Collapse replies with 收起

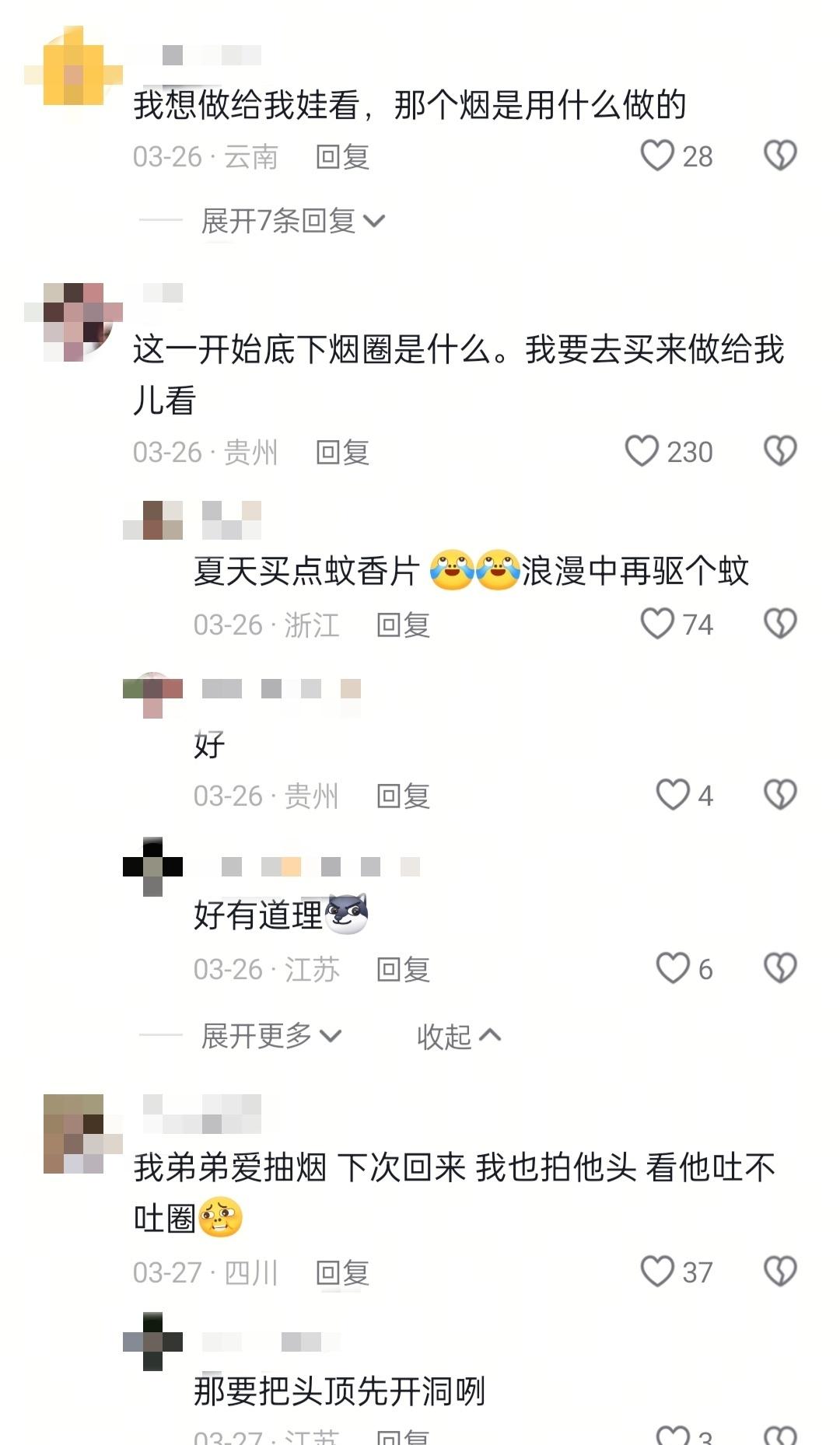(x=459, y=1036)
